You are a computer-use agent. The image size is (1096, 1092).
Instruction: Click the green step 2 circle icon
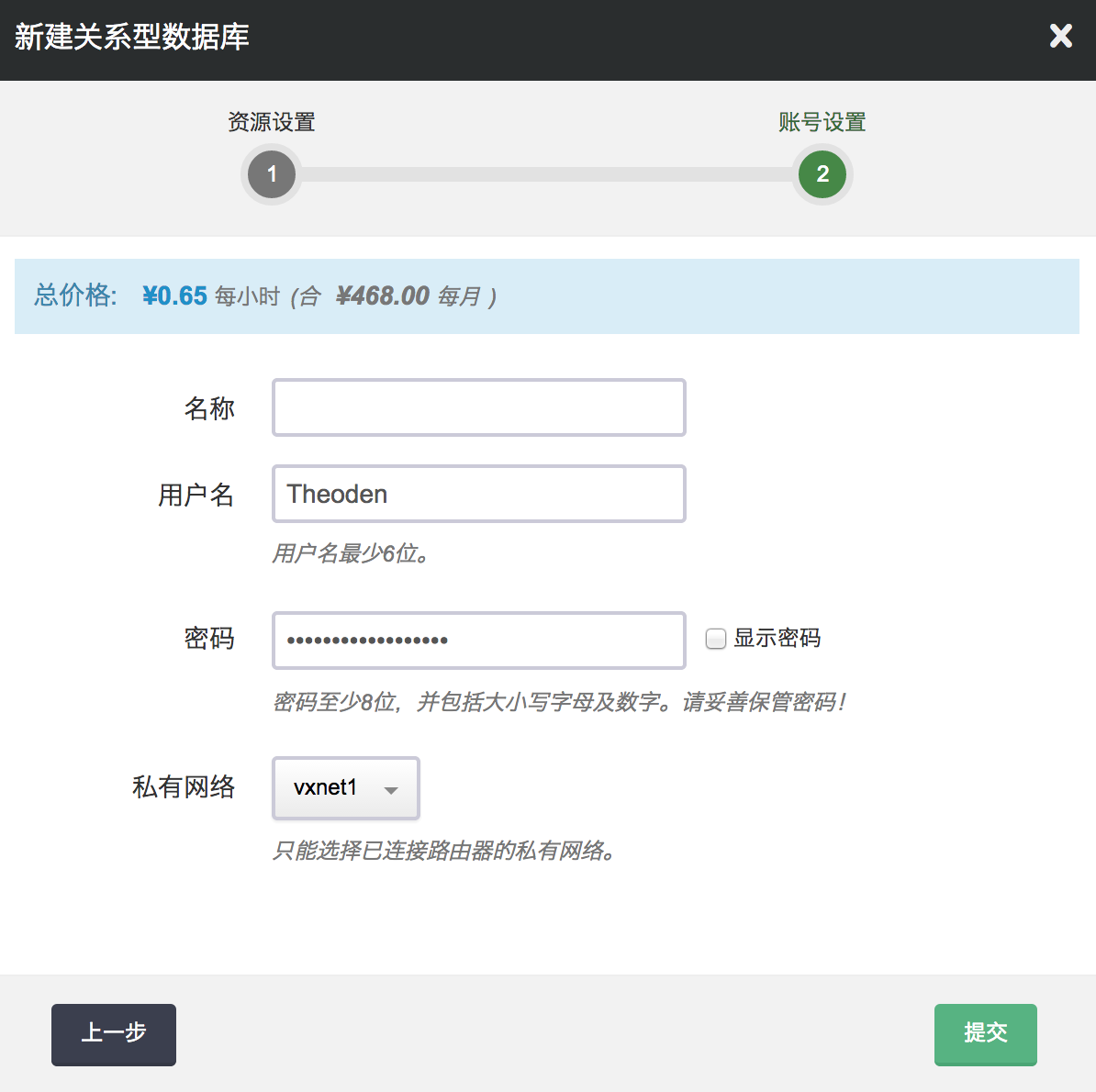tap(822, 174)
